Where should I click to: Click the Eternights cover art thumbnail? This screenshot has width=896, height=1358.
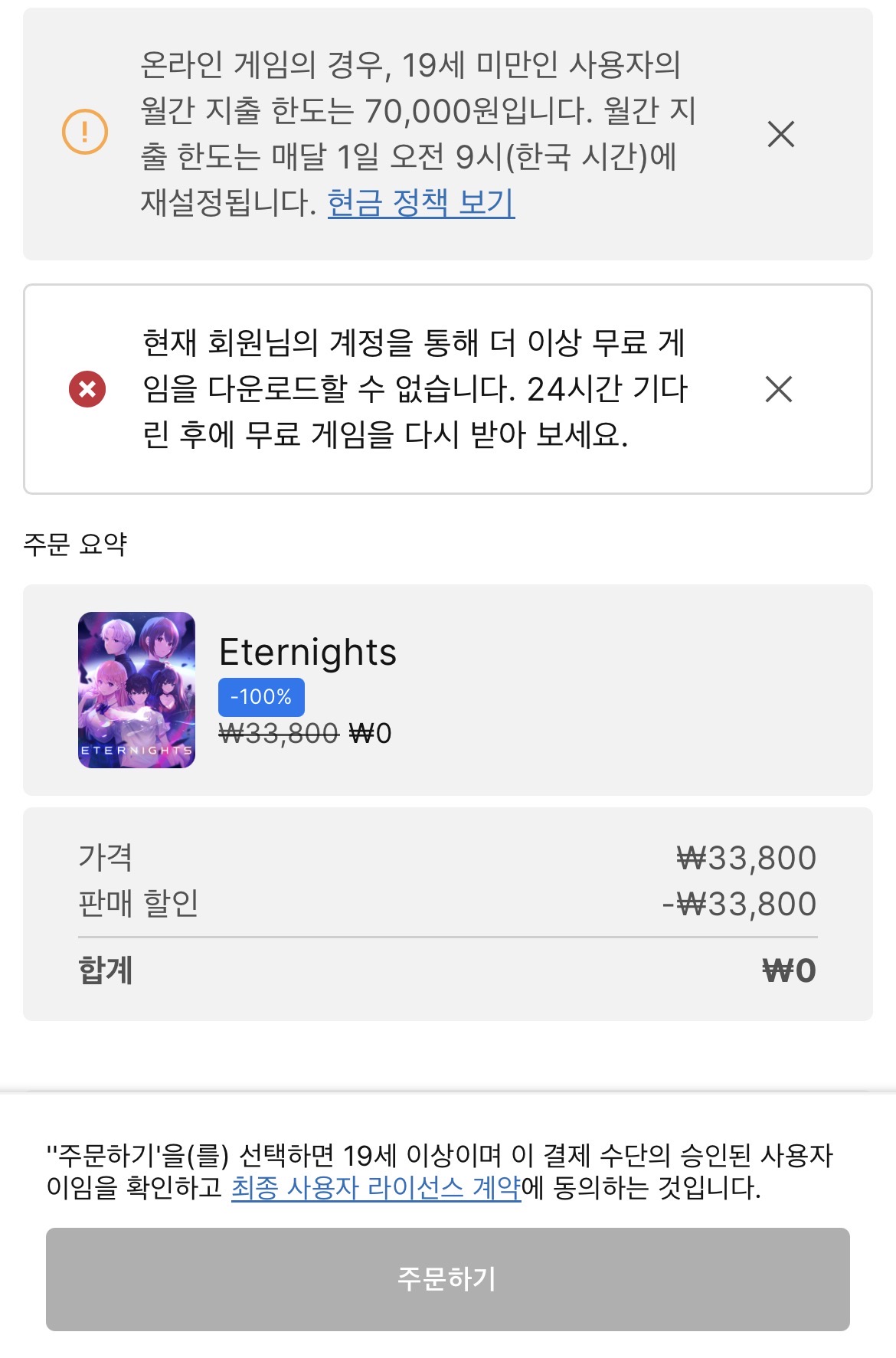136,689
